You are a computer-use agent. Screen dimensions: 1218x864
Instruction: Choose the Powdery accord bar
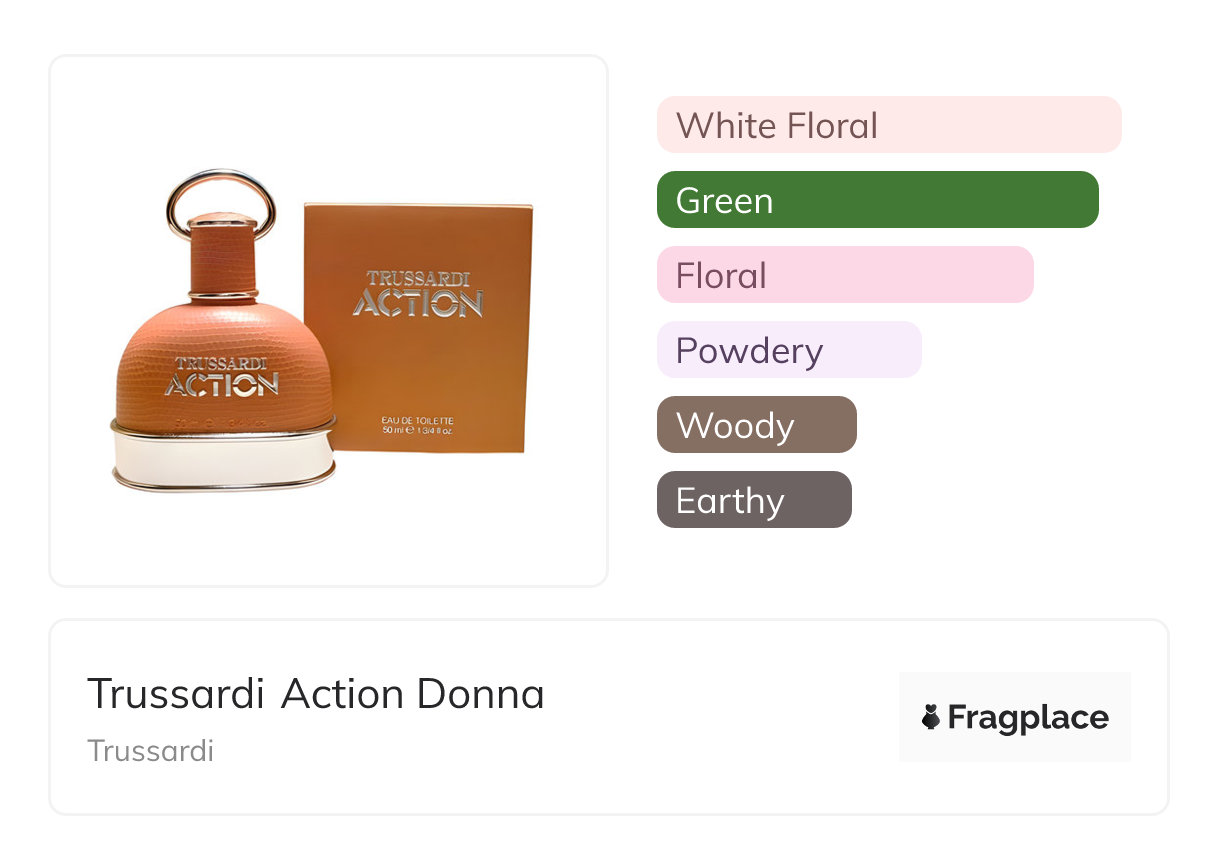tap(788, 350)
